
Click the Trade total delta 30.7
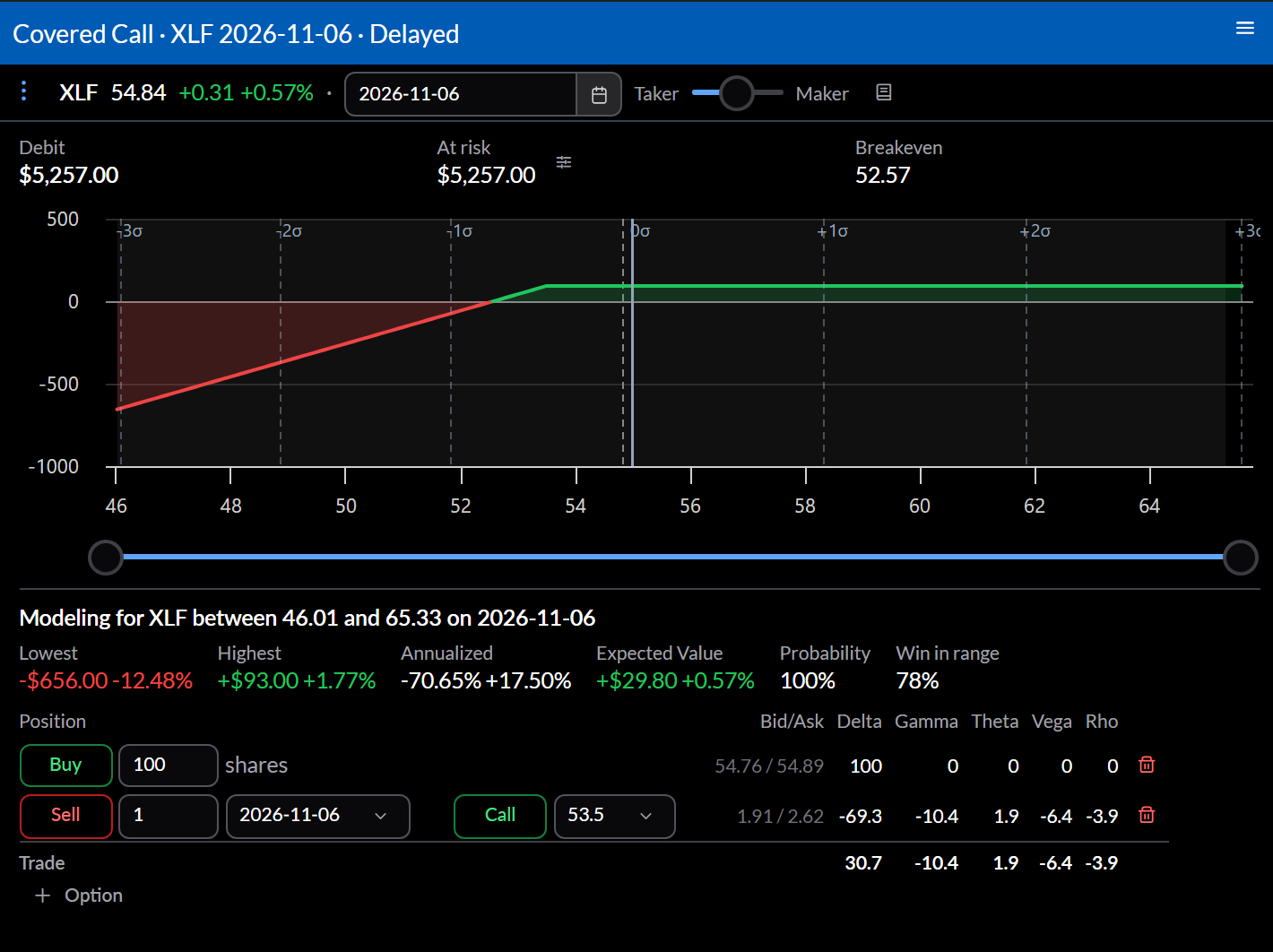pos(863,862)
